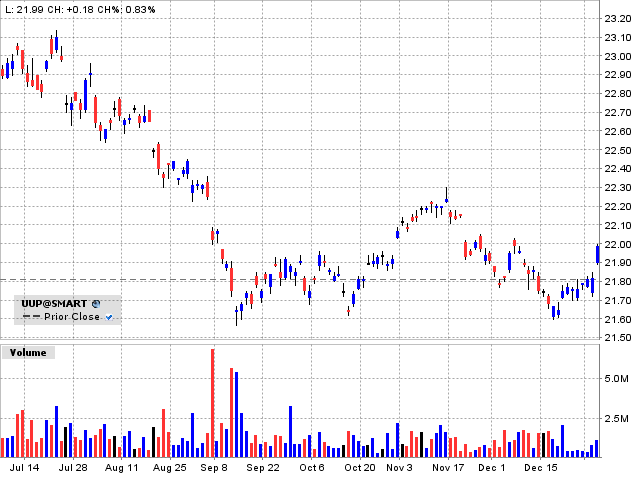The image size is (640, 480).
Task: Click the last blue candle at chart's right edge
Action: 597,254
